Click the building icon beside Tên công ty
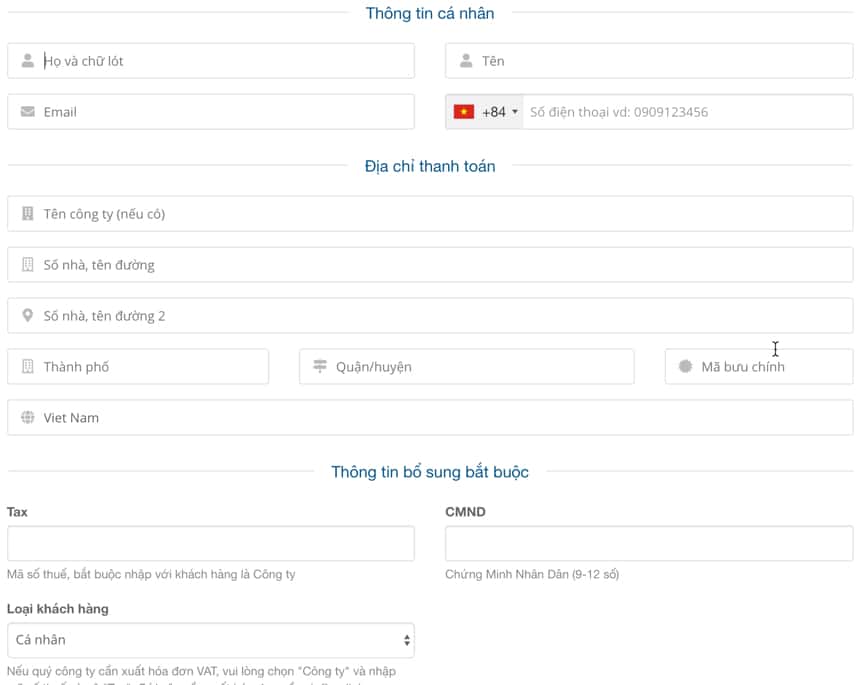This screenshot has height=685, width=862. coord(27,214)
